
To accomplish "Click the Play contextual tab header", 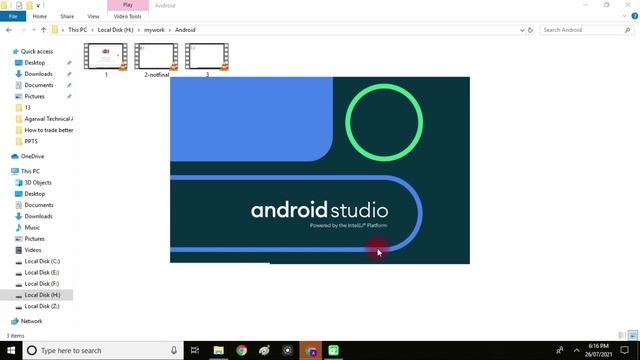I will [x=128, y=5].
